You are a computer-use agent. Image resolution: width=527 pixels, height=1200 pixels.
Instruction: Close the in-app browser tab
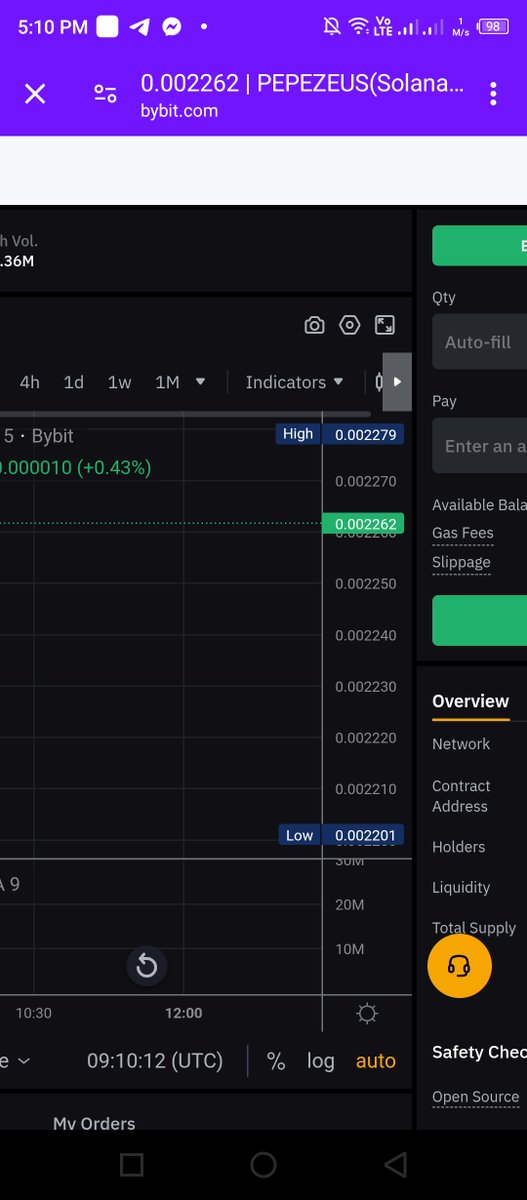[x=35, y=94]
